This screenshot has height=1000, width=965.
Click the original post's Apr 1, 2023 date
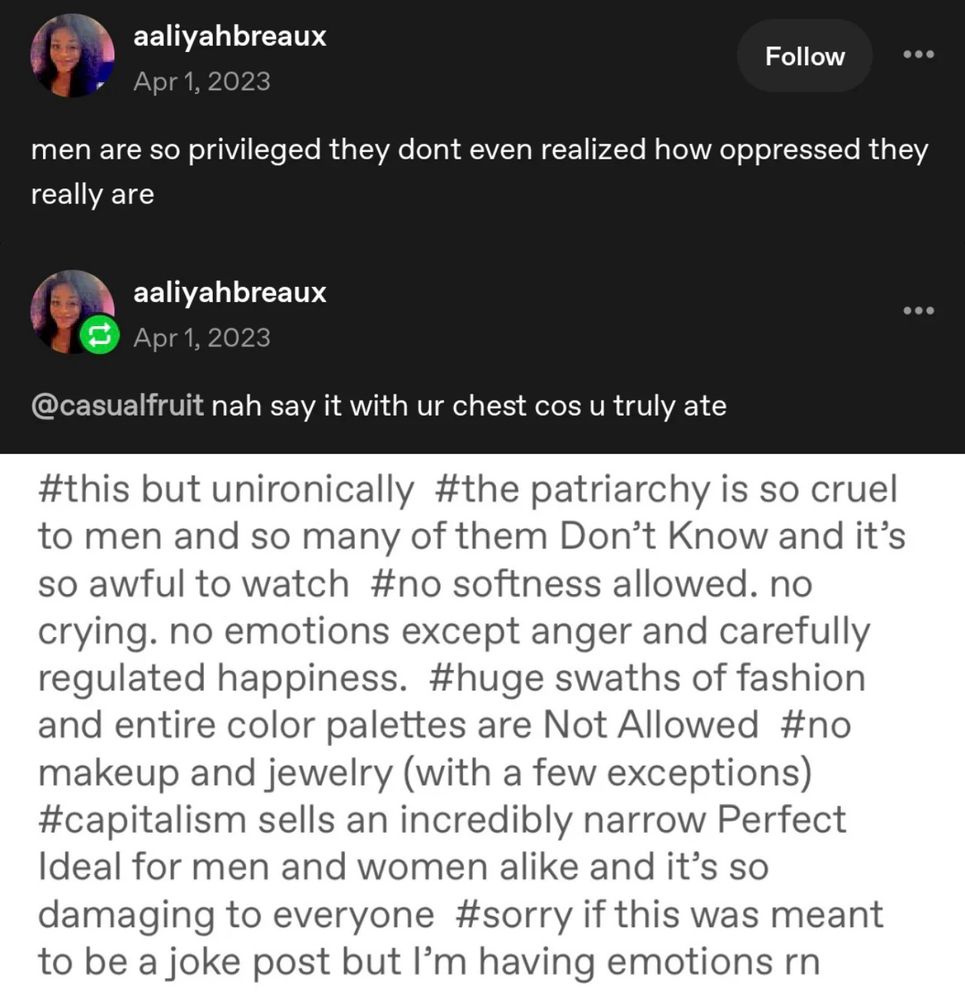tap(201, 81)
